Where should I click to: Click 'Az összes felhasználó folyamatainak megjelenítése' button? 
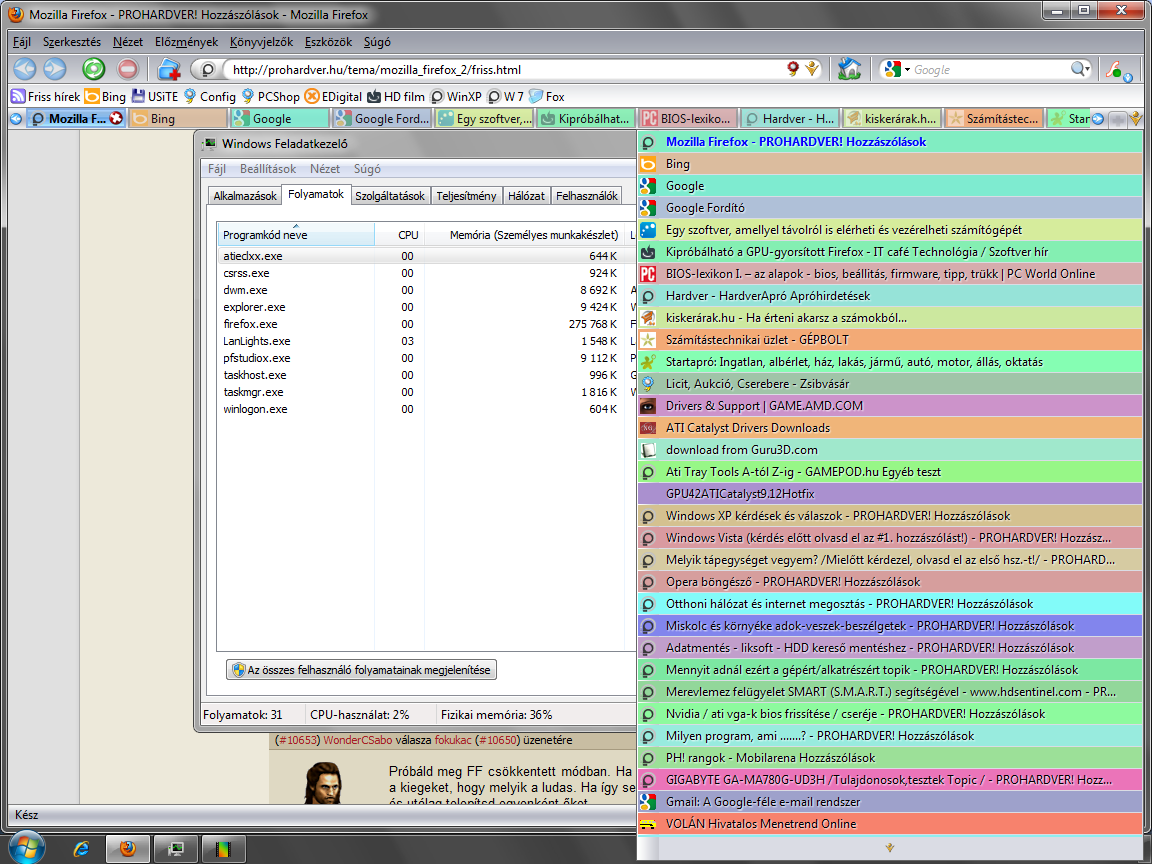tap(361, 670)
